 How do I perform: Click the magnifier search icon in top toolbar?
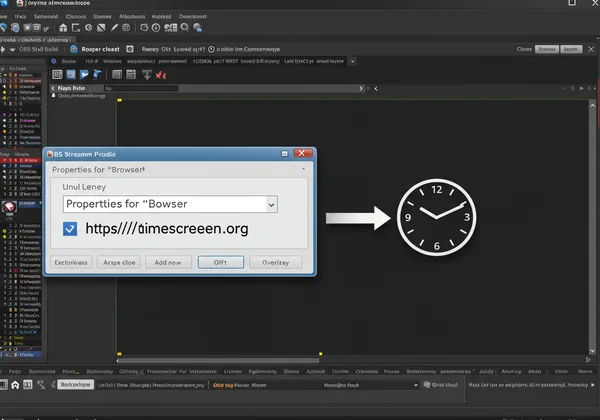click(x=185, y=28)
